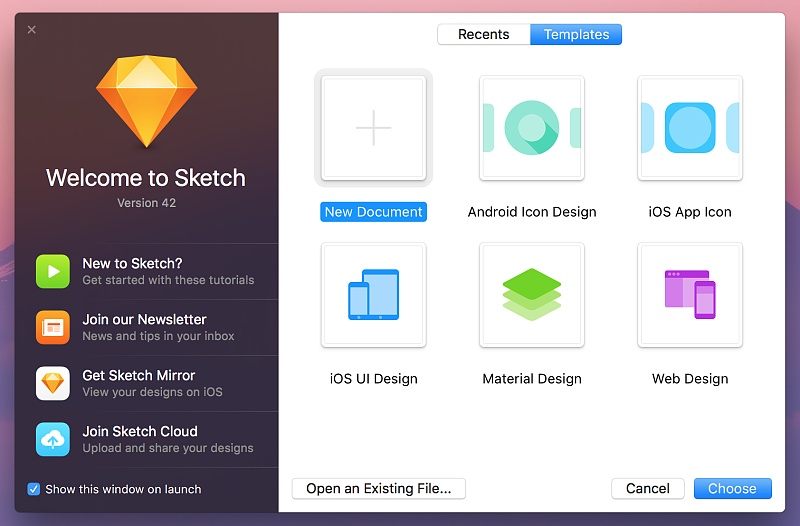Click 'View your designs on iOS' text
Screen dimensions: 800x526
click(x=153, y=392)
